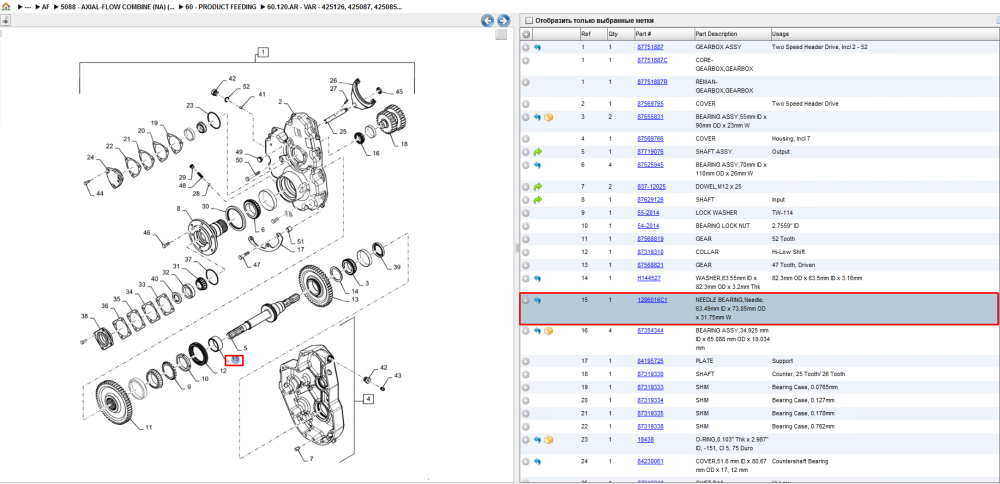Click the blue arrow on row 87525945
Image resolution: width=1000 pixels, height=484 pixels.
(x=538, y=165)
